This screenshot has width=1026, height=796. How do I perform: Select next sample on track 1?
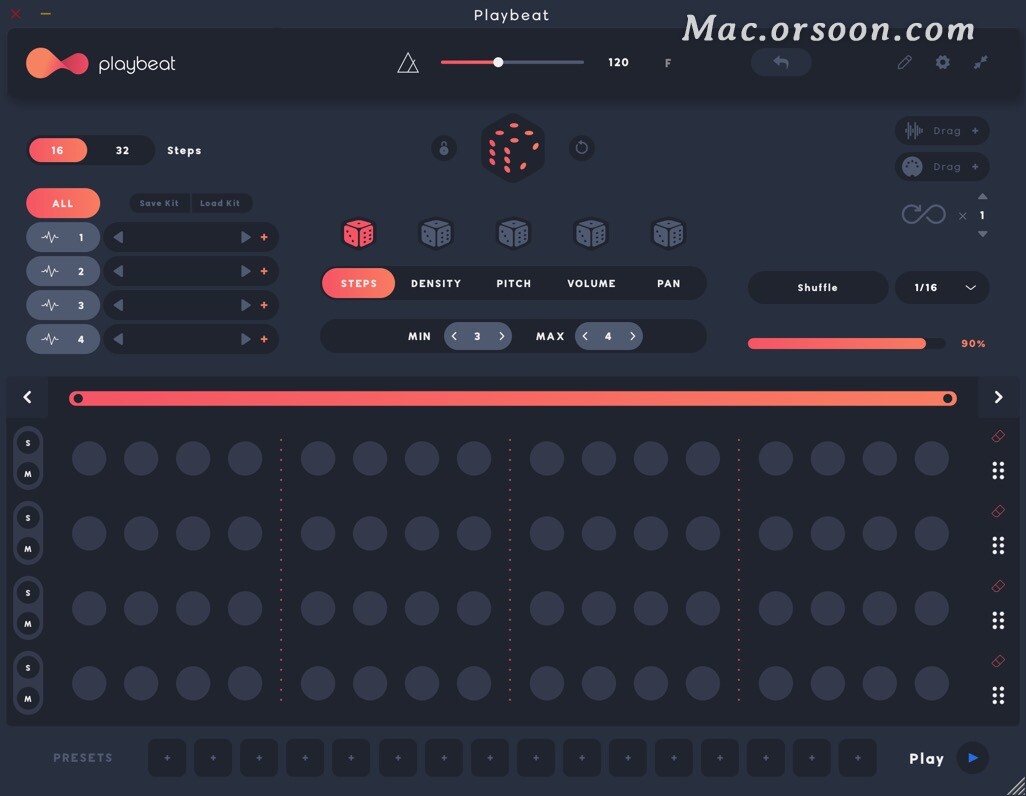coord(246,237)
